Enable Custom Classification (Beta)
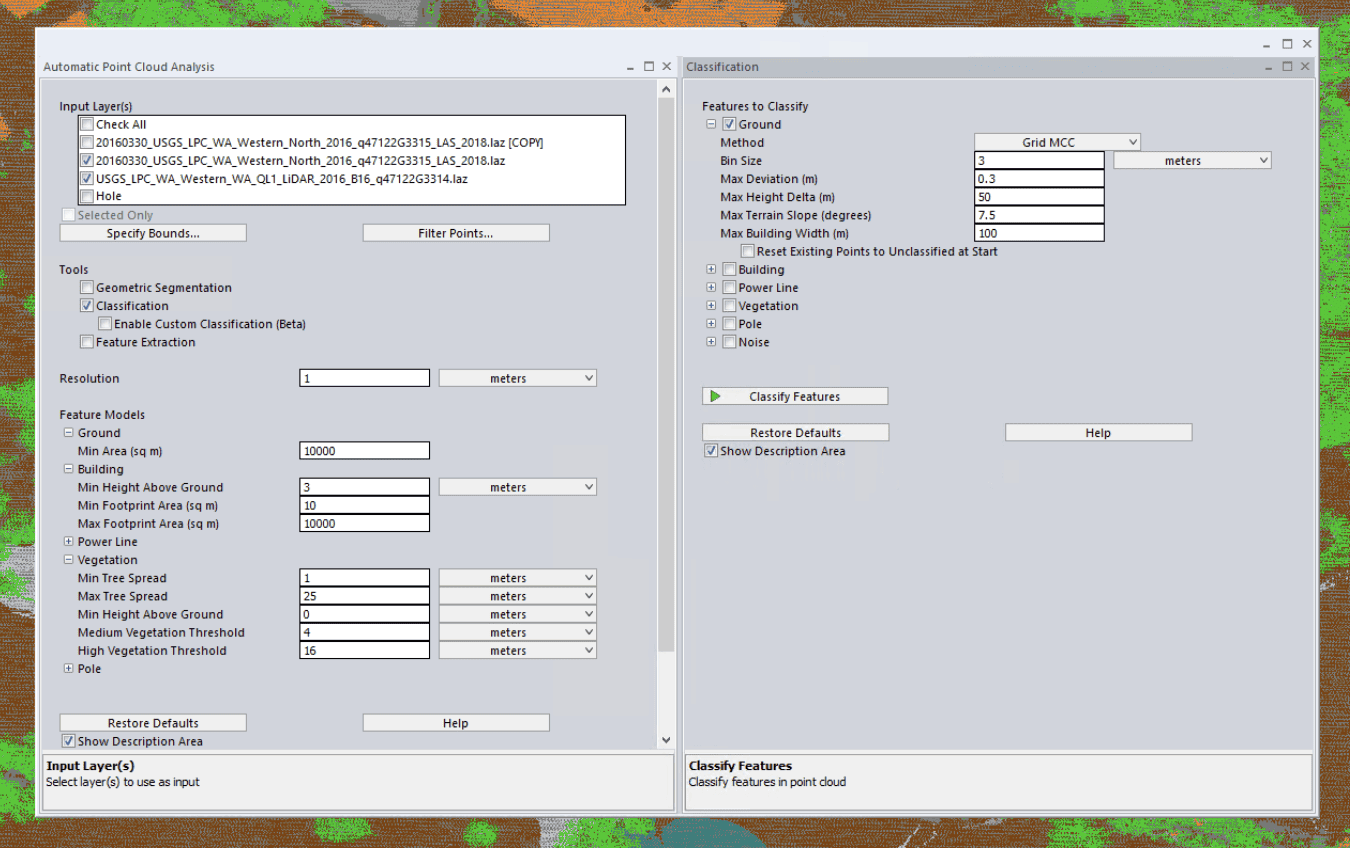Image resolution: width=1350 pixels, height=848 pixels. [105, 324]
